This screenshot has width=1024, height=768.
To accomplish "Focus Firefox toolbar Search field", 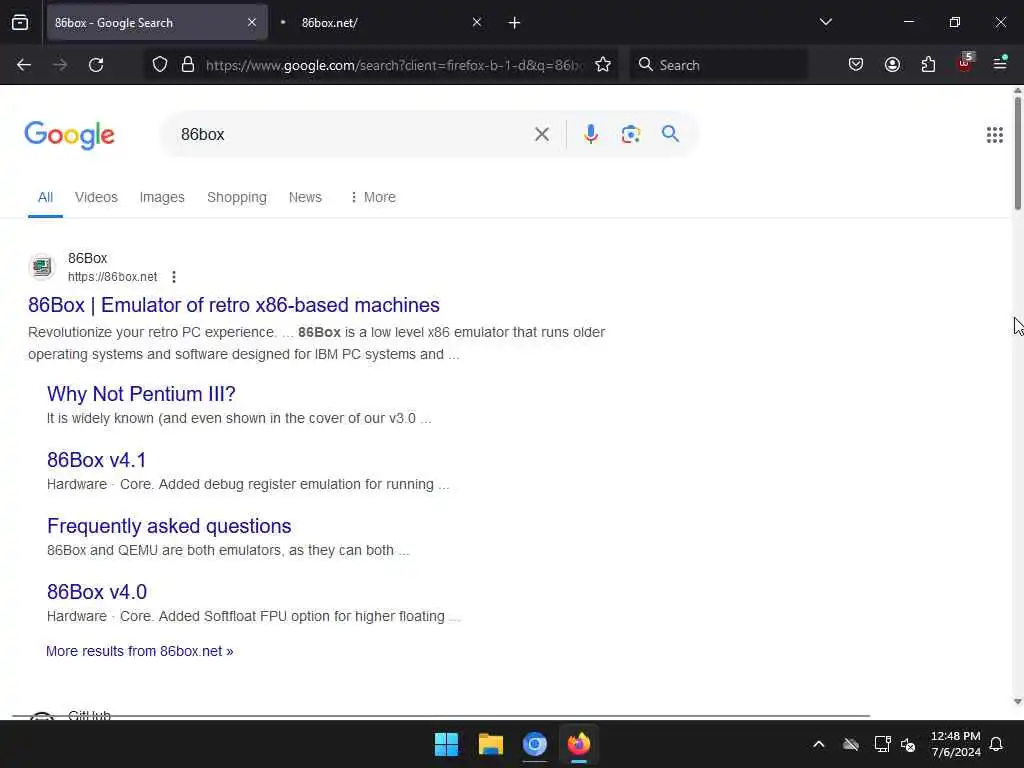I will tap(718, 65).
